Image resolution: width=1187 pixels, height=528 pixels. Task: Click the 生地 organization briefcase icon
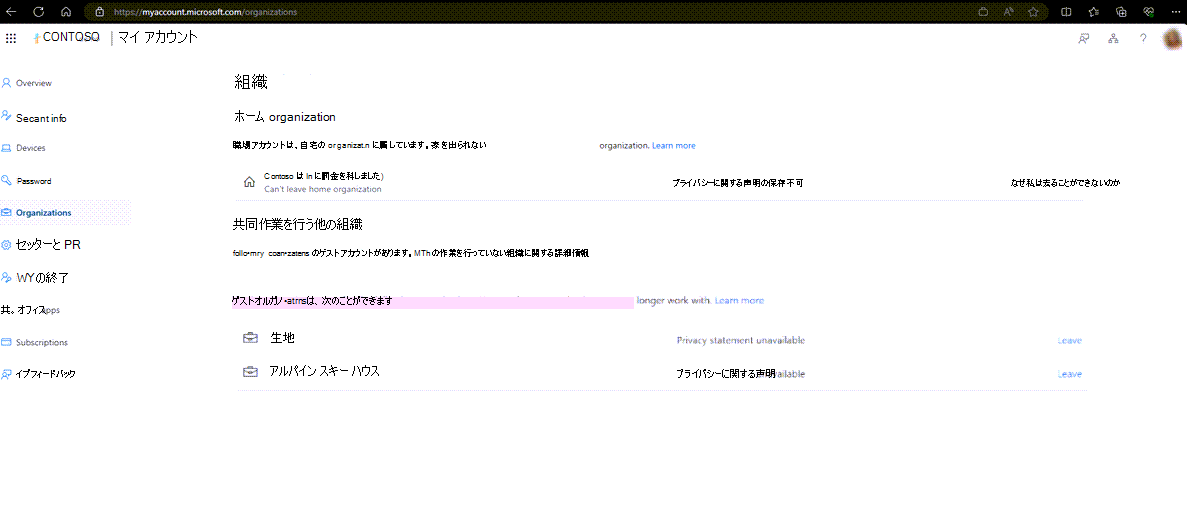(x=250, y=338)
